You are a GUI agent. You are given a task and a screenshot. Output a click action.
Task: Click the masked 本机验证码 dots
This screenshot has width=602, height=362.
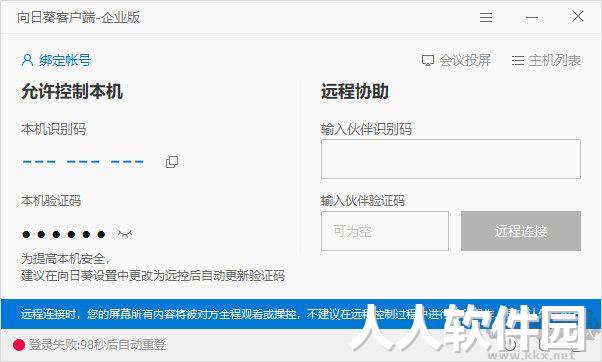tap(63, 234)
